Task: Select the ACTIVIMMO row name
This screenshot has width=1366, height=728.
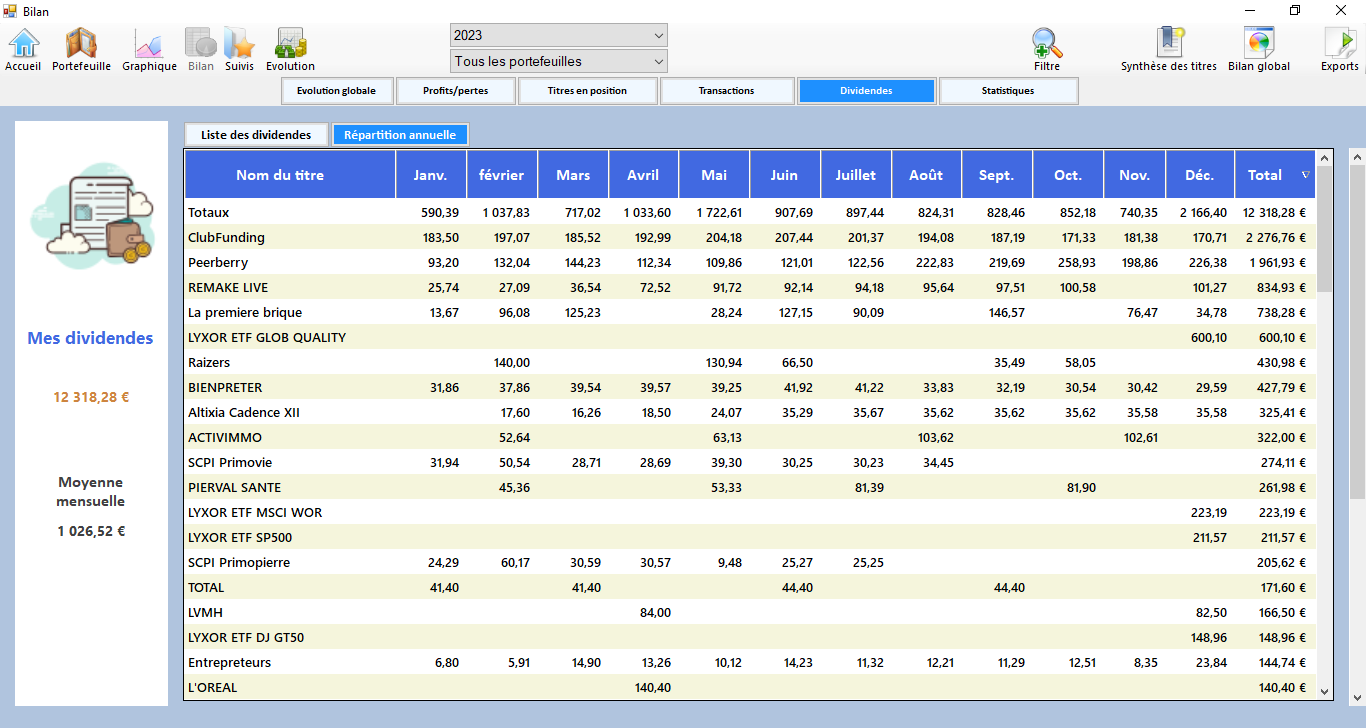Action: pyautogui.click(x=223, y=437)
